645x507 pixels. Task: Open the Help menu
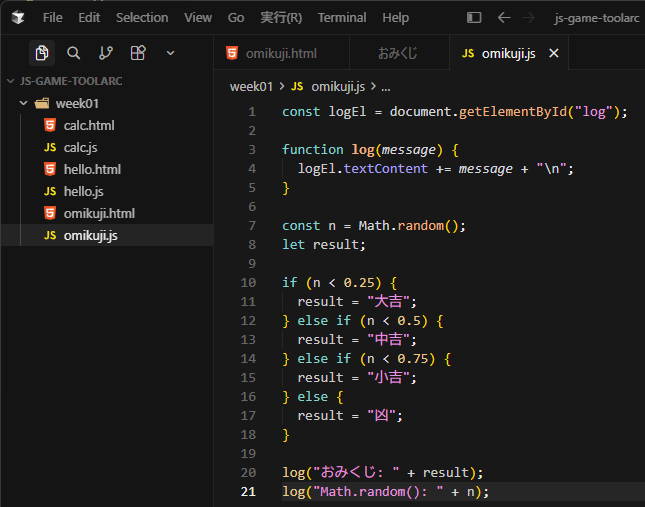click(395, 18)
